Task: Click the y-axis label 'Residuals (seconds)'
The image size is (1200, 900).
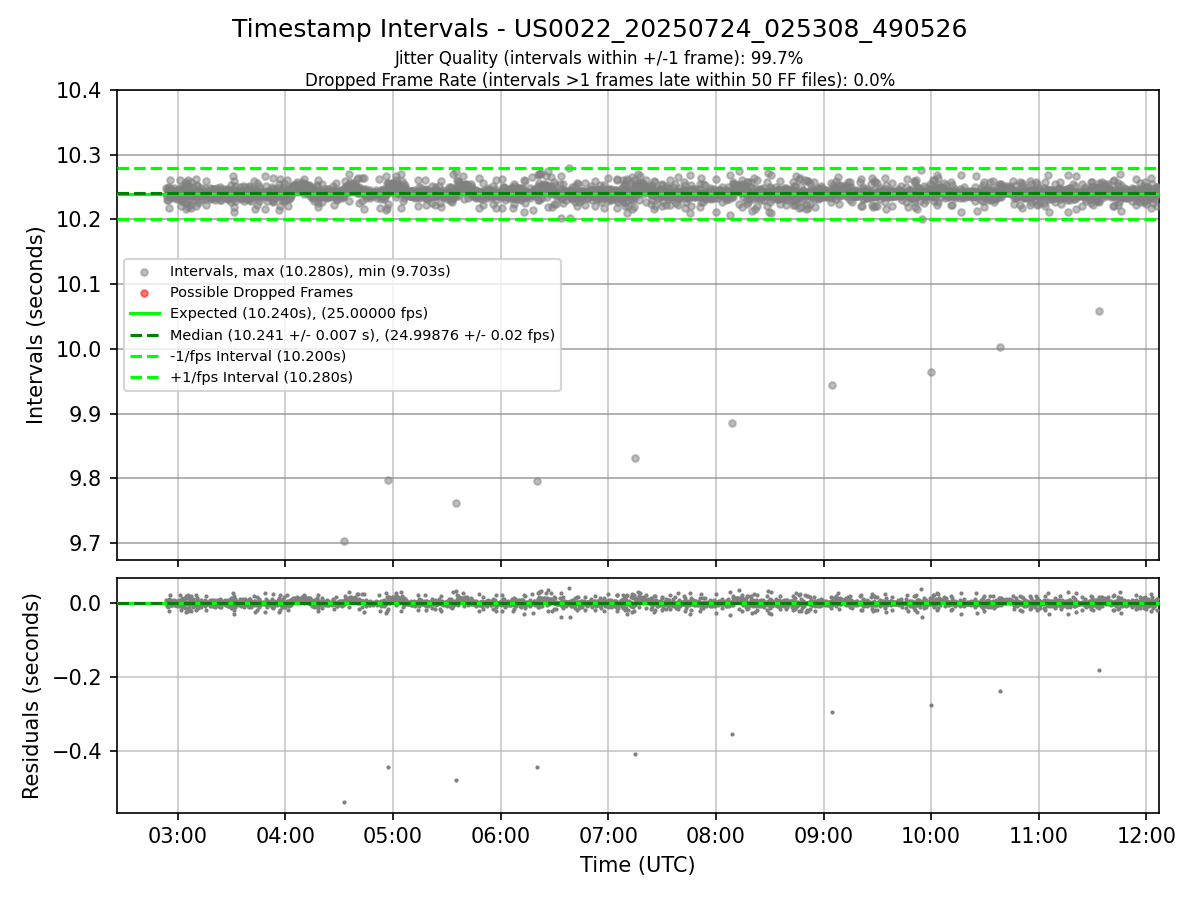Action: (x=31, y=696)
